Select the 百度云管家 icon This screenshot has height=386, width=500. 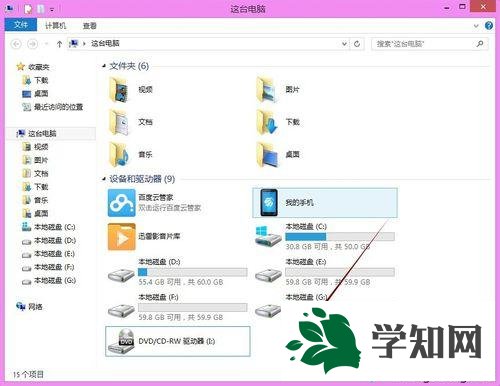click(121, 203)
